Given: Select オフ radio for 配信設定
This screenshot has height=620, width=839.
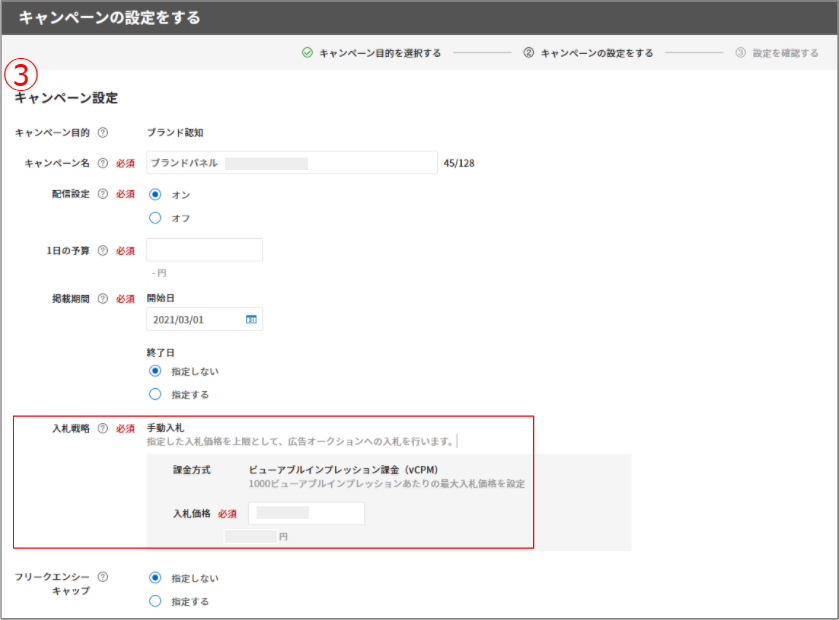Looking at the screenshot, I should click(x=155, y=218).
